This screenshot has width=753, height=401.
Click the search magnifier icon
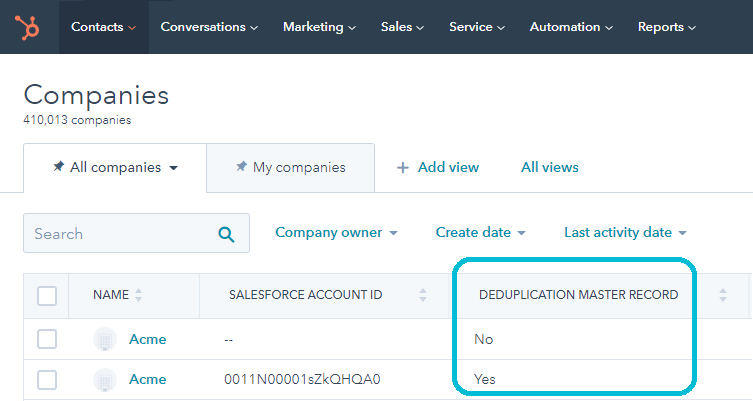pos(226,234)
